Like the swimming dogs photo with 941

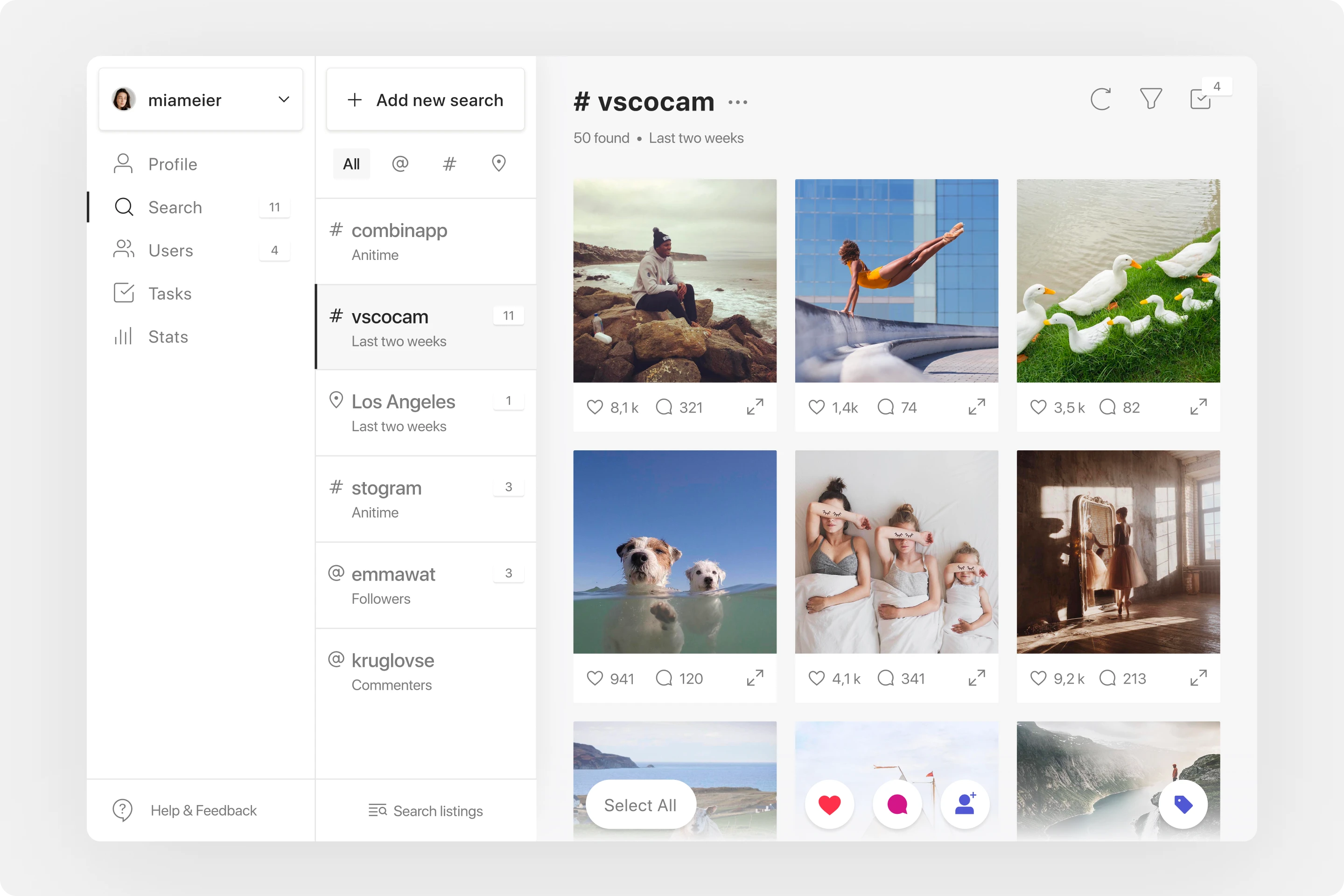(595, 678)
